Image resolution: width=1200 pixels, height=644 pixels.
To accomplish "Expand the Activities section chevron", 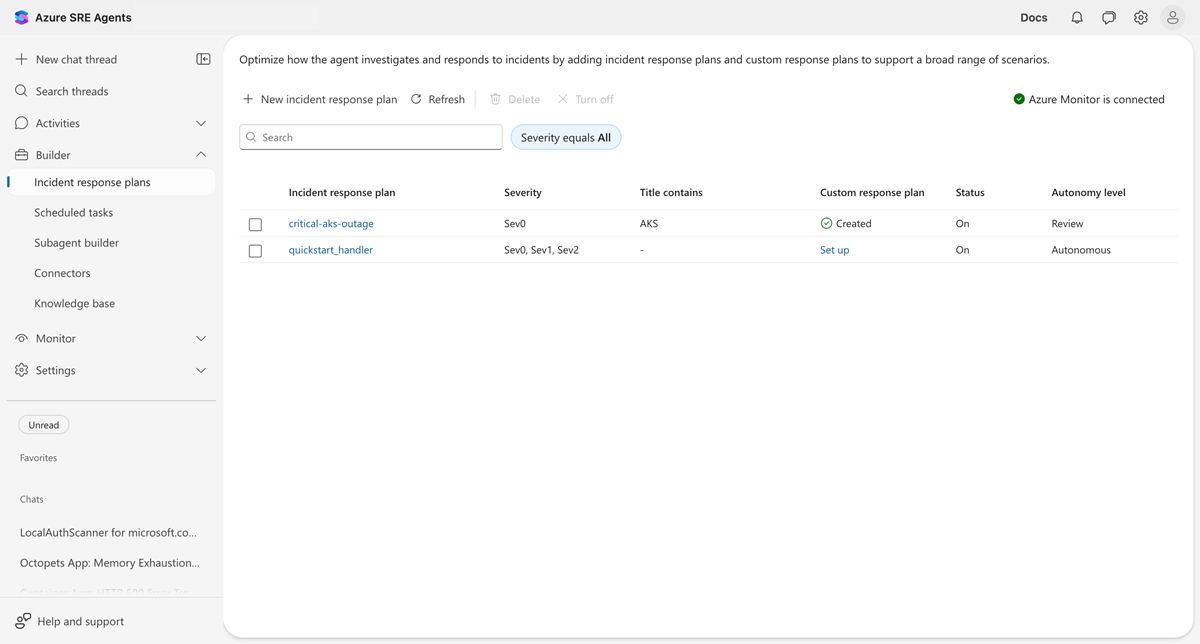I will tap(201, 123).
